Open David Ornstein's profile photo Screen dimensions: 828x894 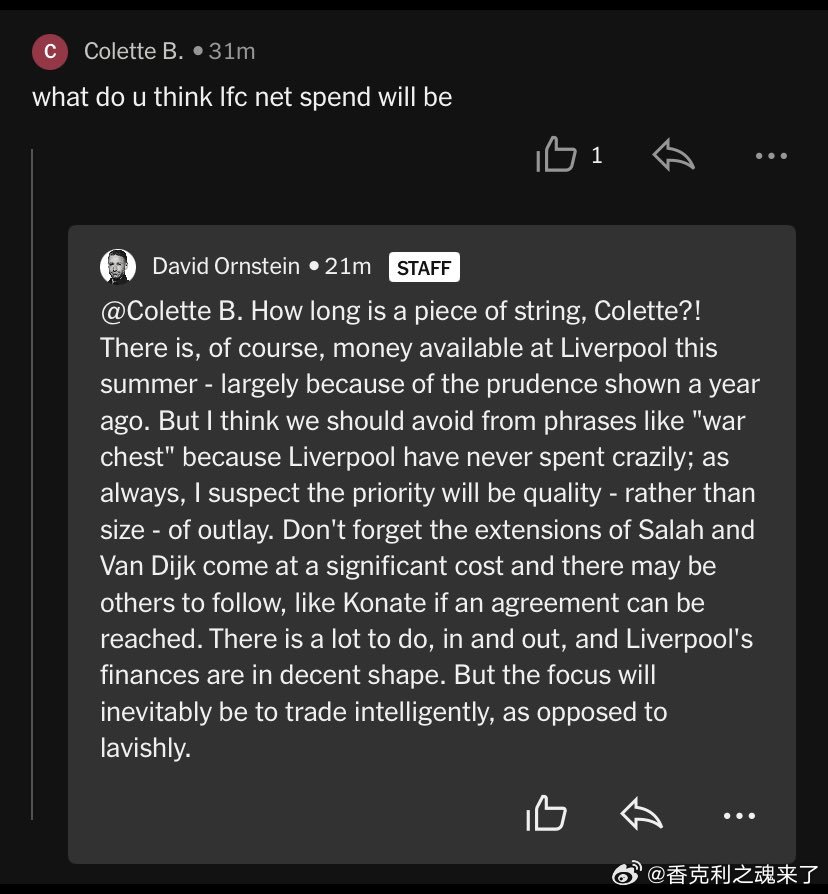pos(118,267)
